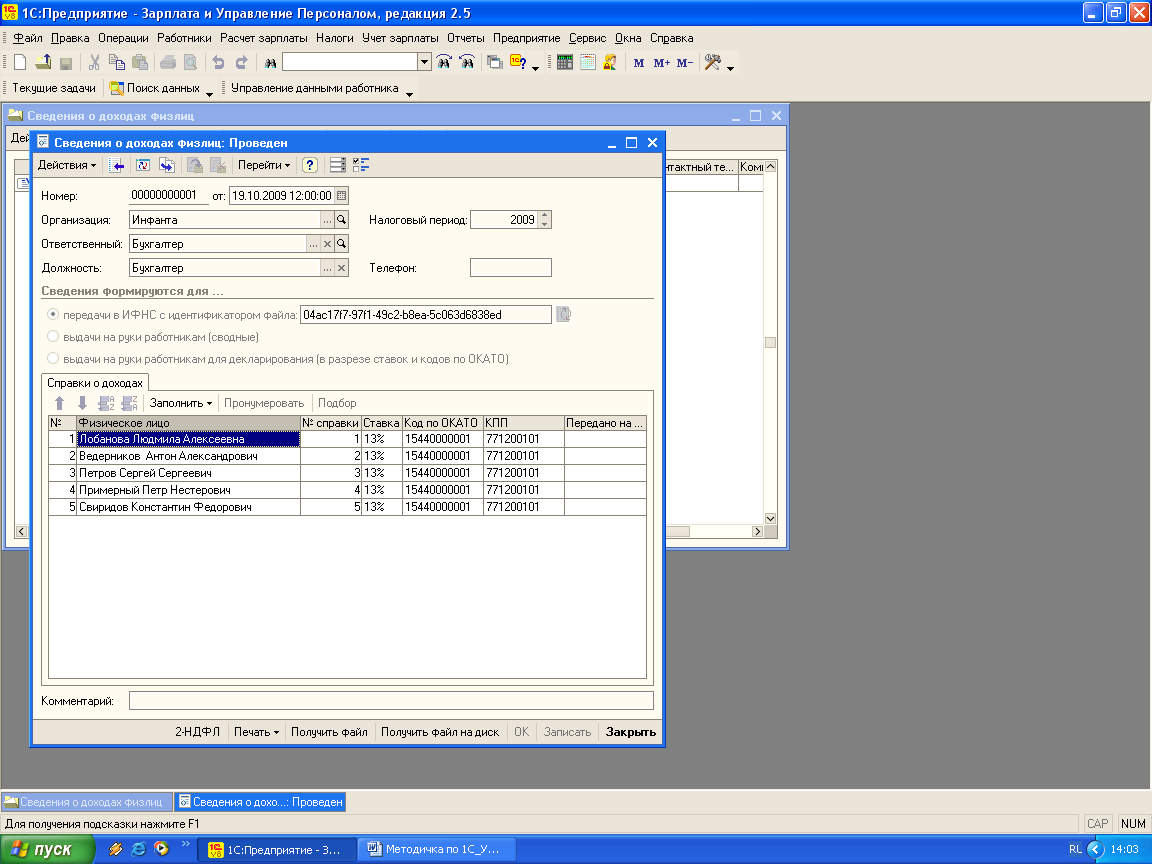Click the document help question mark icon
The height and width of the screenshot is (864, 1152).
[309, 165]
